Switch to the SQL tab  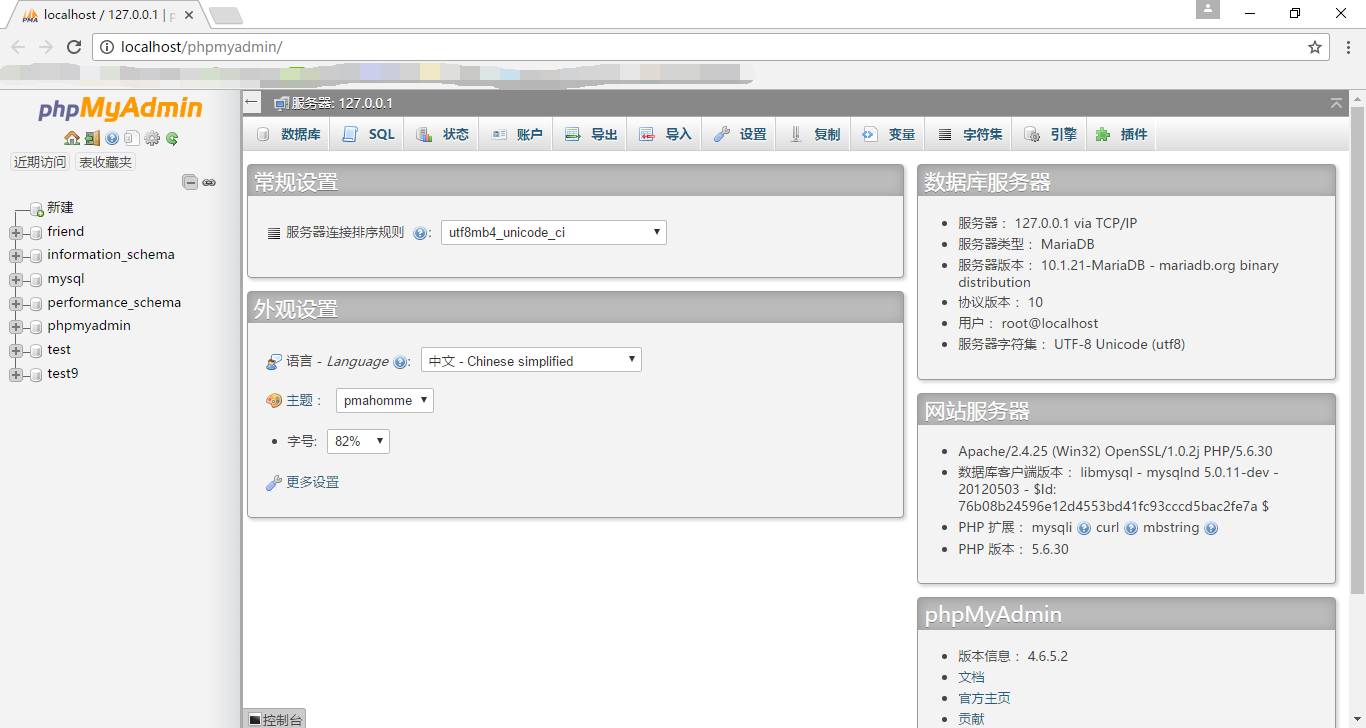pos(369,134)
